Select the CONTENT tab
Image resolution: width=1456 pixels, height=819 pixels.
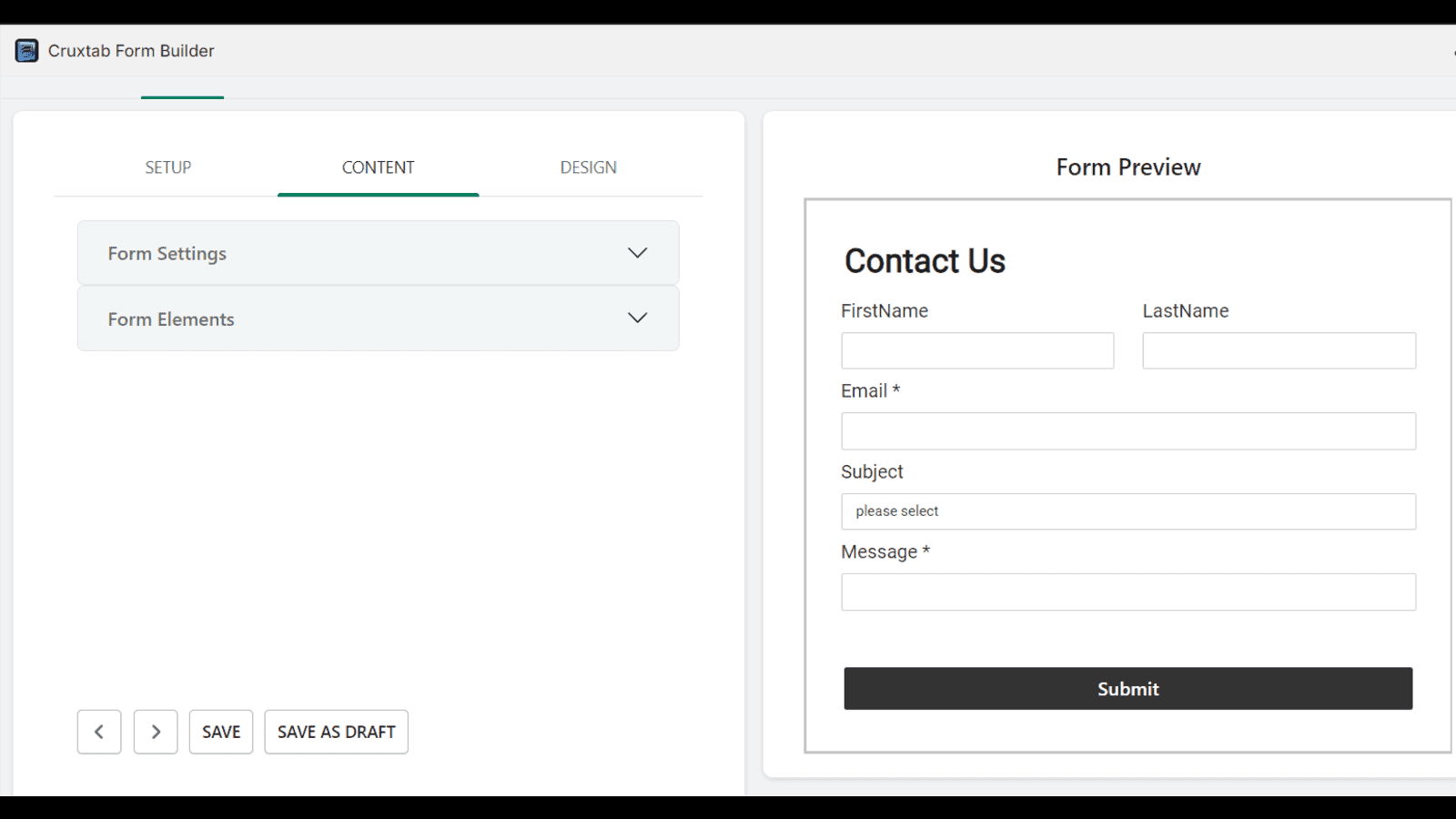point(378,167)
